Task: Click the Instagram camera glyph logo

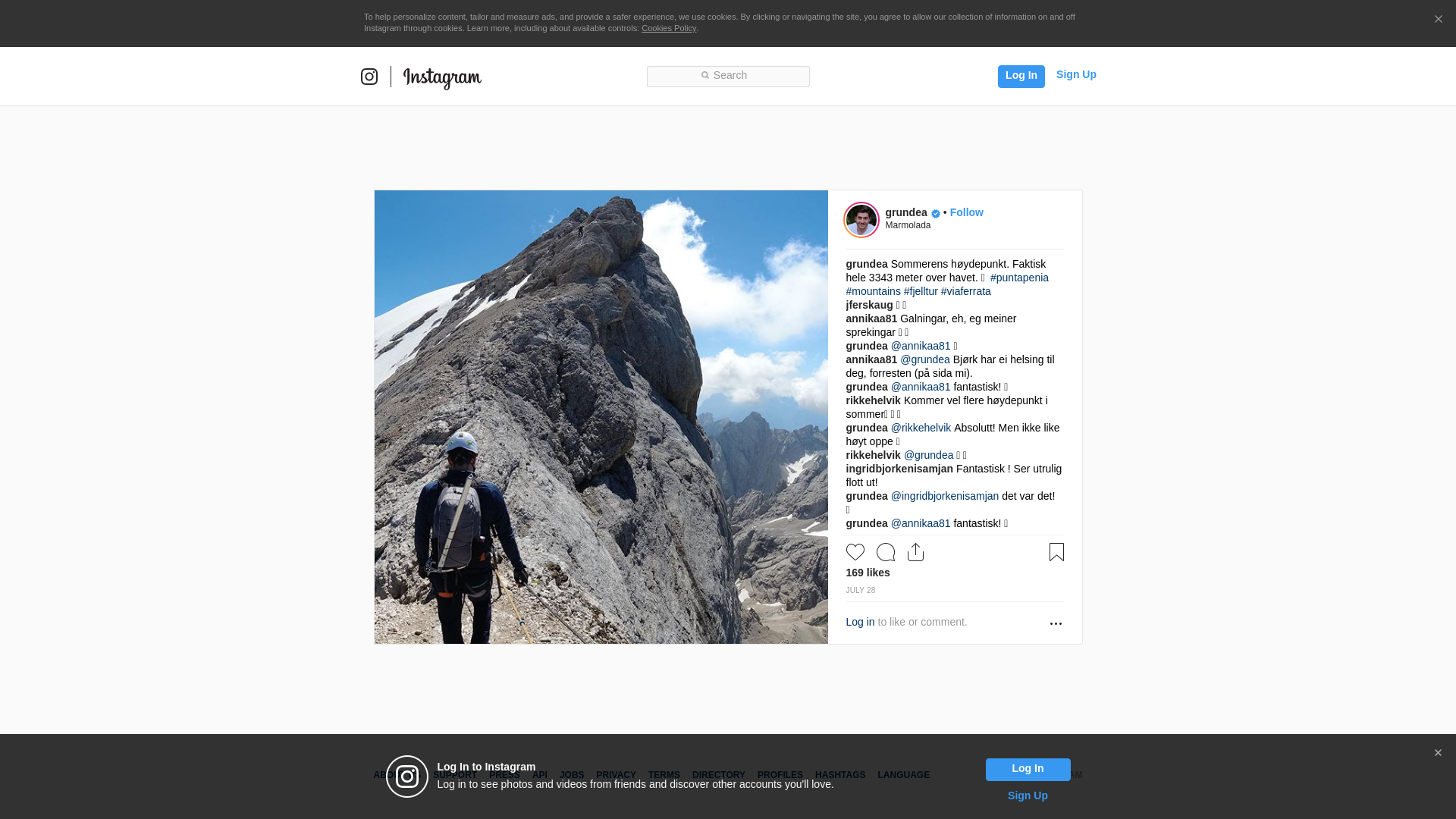Action: (x=369, y=77)
